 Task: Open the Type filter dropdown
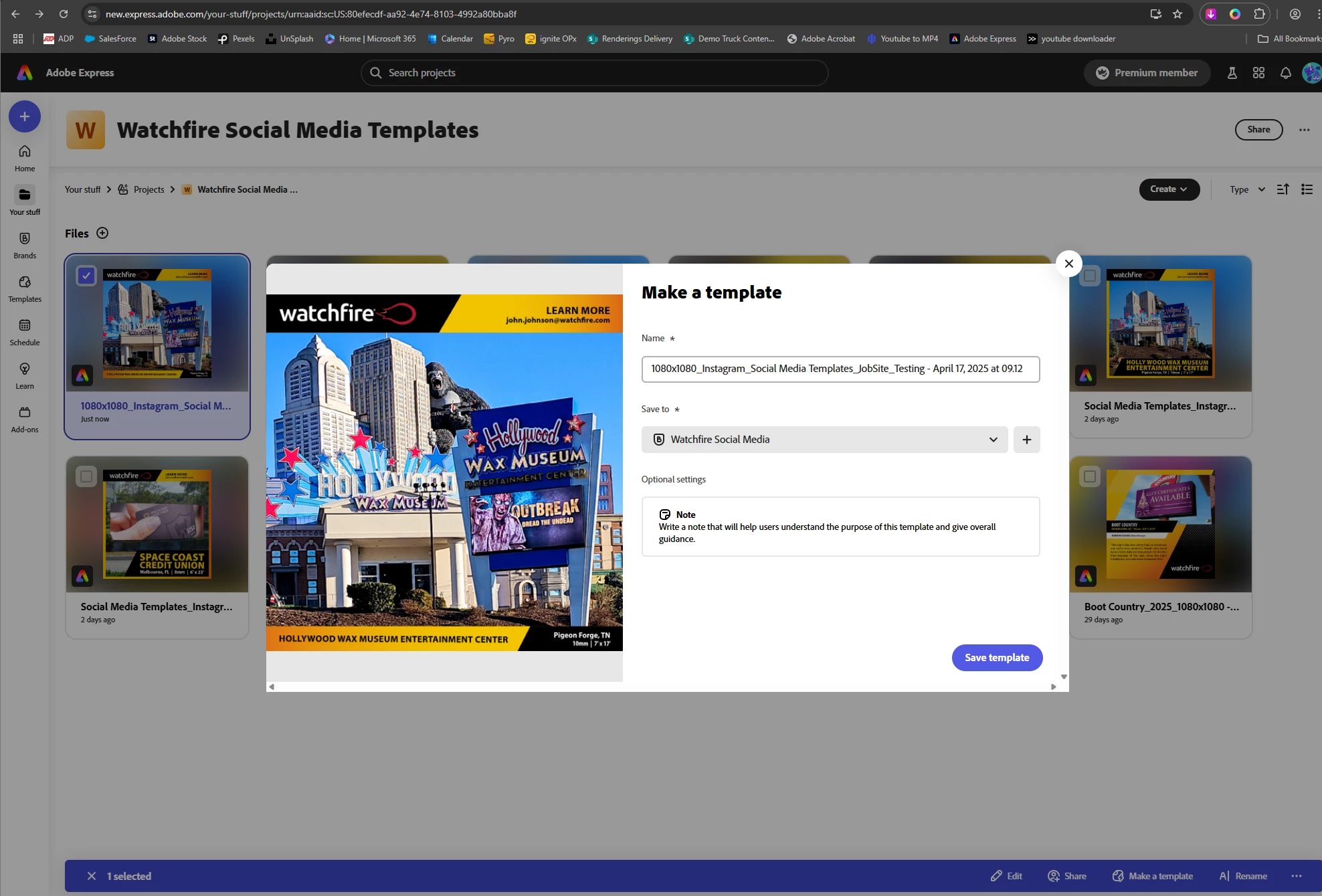coord(1247,189)
